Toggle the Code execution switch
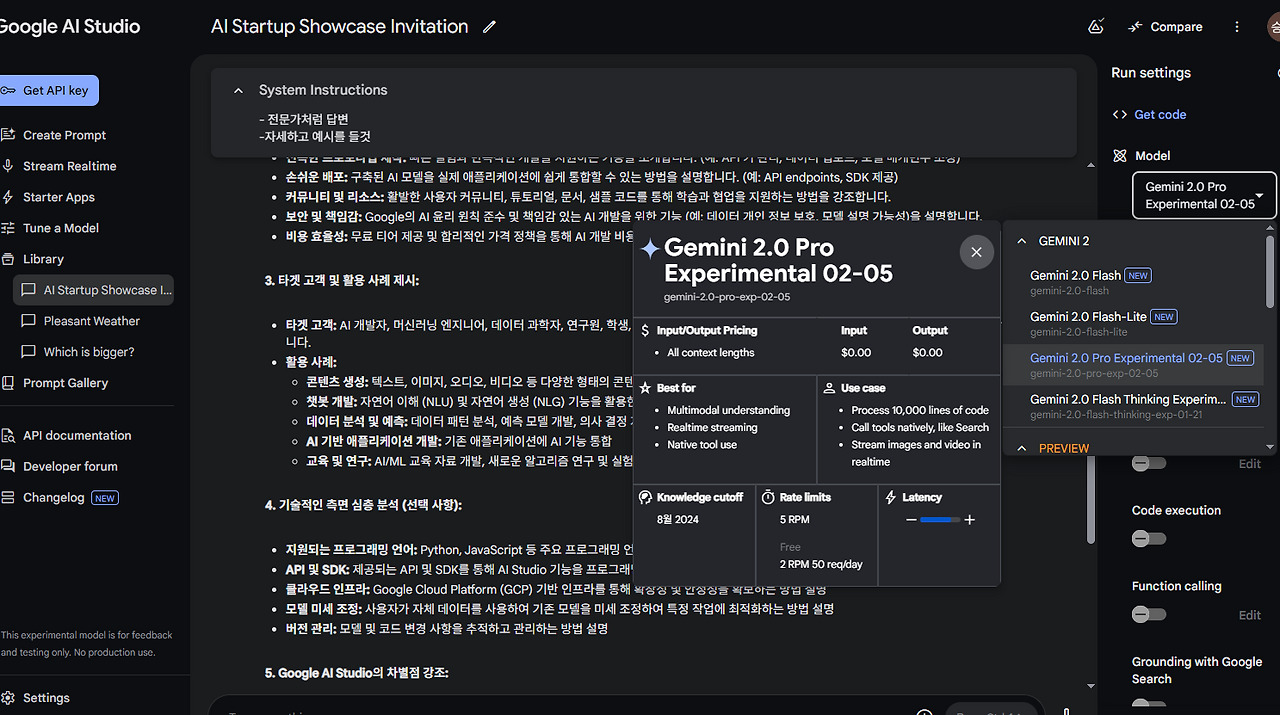 (1148, 539)
